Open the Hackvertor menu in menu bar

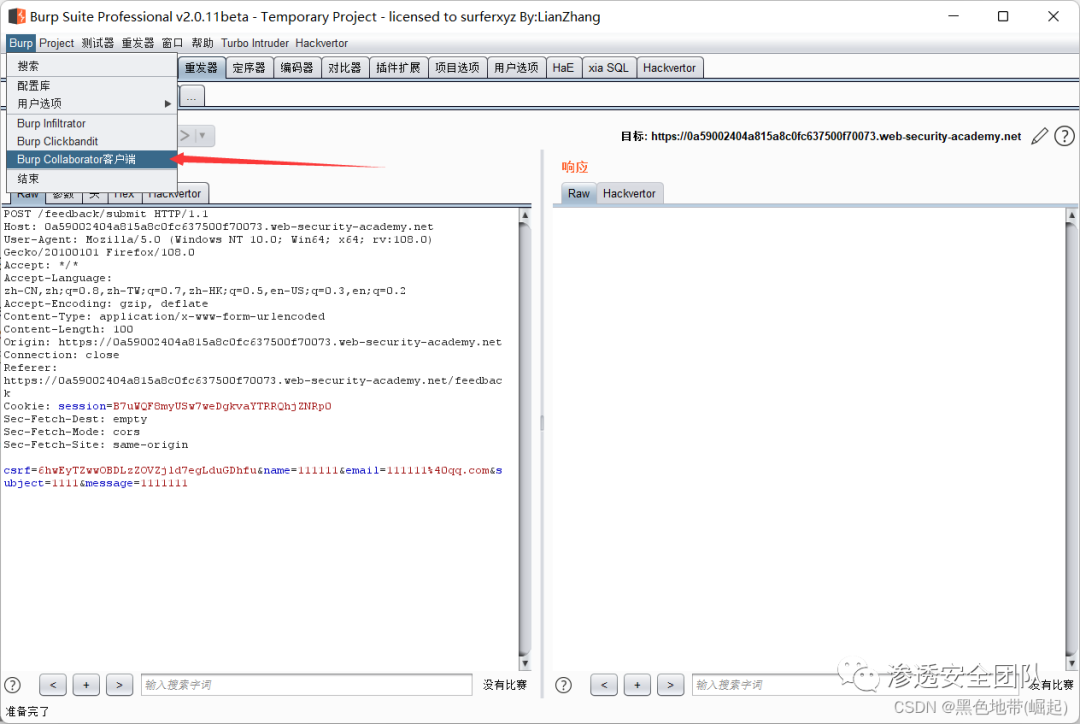tap(322, 43)
